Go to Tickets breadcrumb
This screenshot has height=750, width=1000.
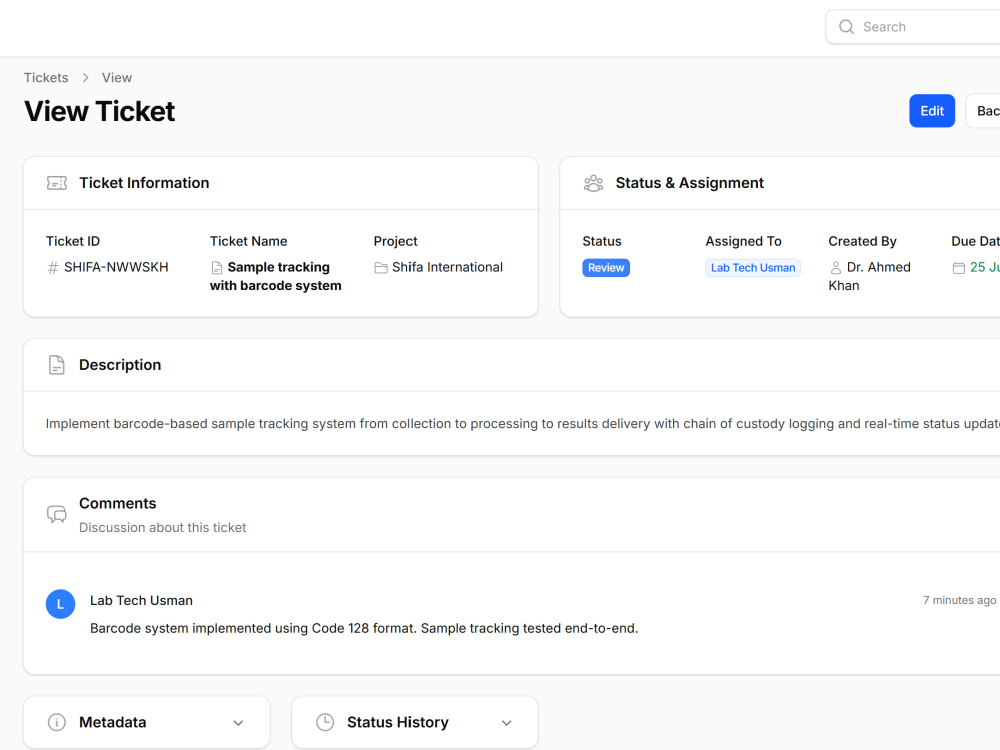point(46,78)
